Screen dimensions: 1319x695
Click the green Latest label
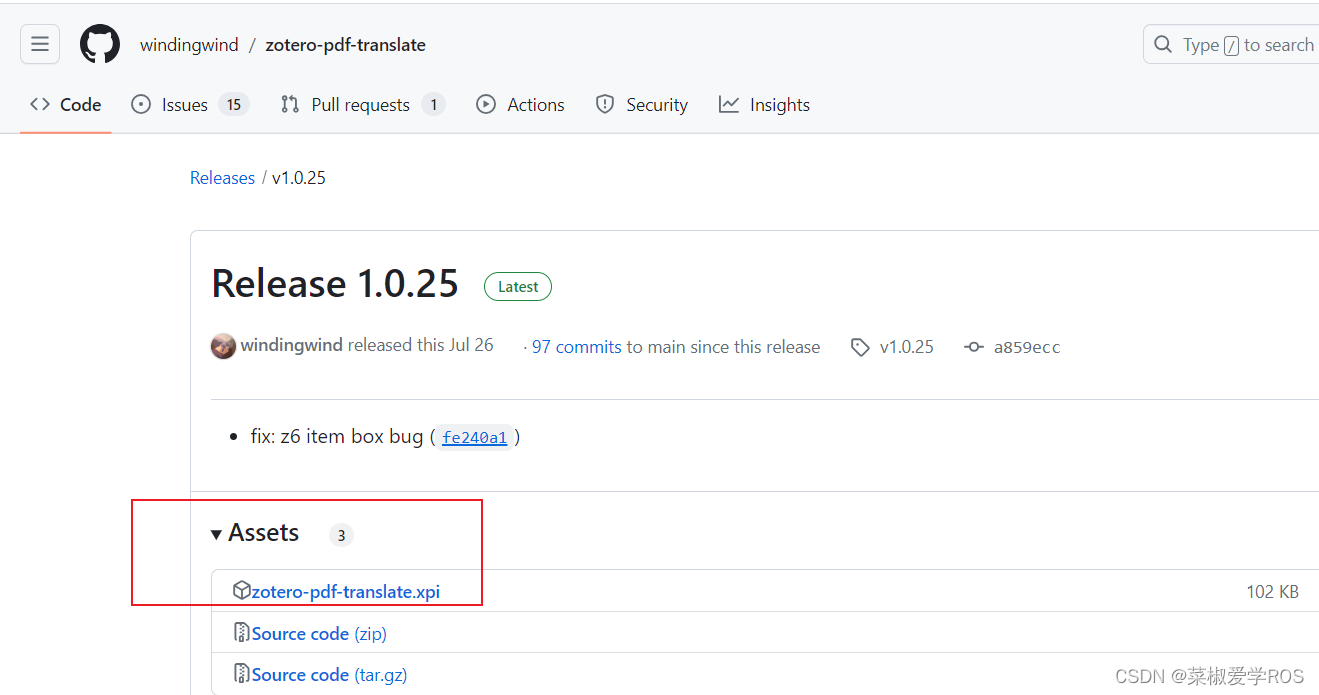point(518,287)
